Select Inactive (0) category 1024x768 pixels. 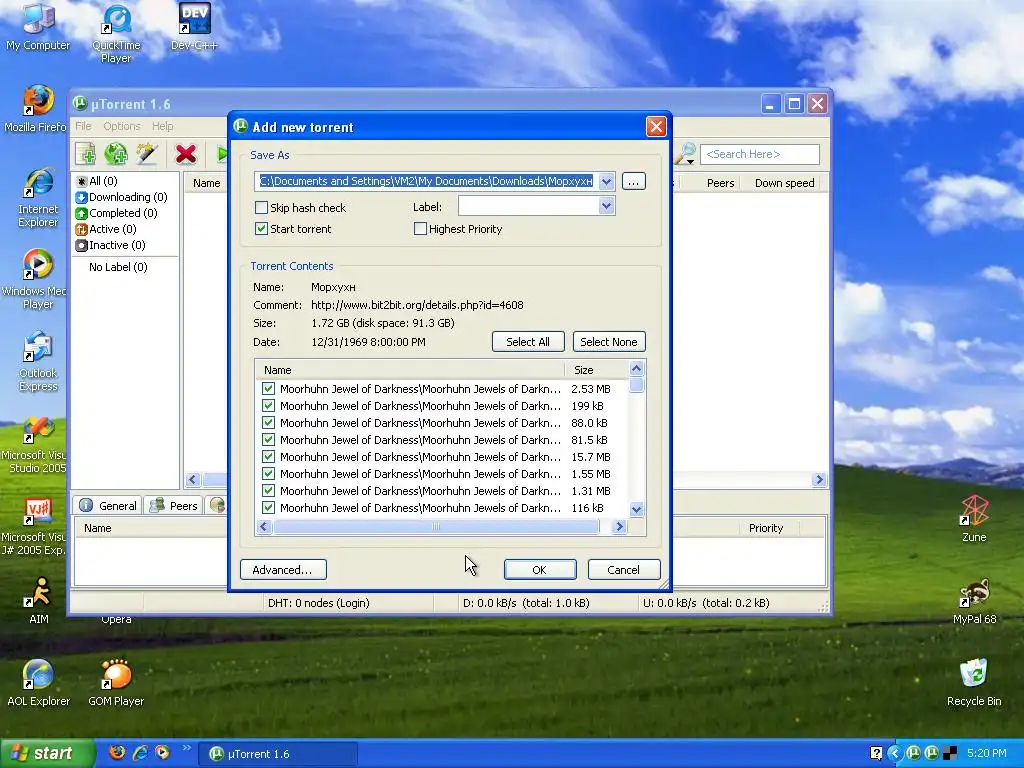[x=110, y=245]
